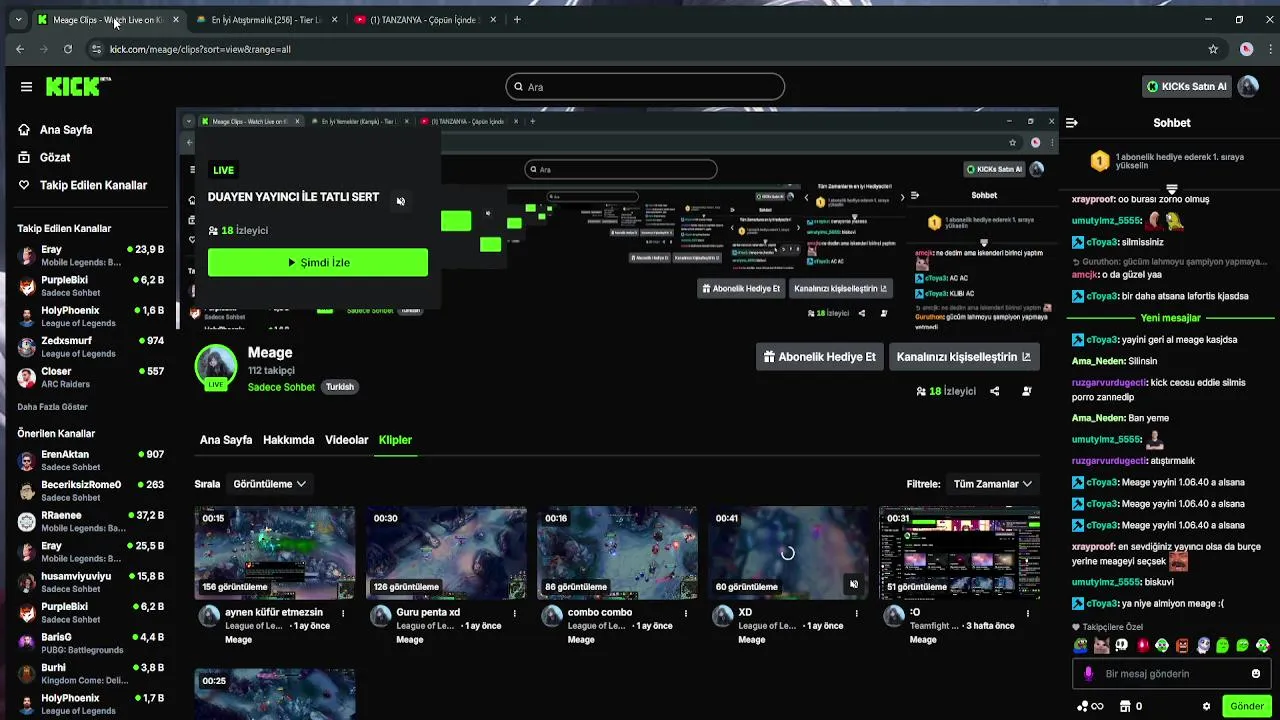This screenshot has width=1280, height=720.
Task: Open Ana Sayfa channel tab under Meage
Action: 226,440
